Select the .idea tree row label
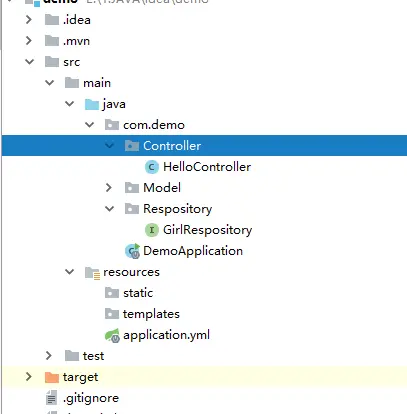Image resolution: width=407 pixels, height=414 pixels. 77,20
